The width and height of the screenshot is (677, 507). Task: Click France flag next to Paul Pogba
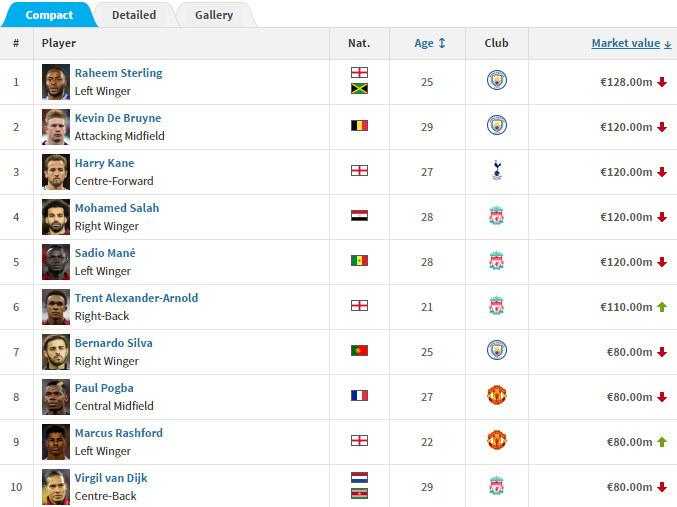click(x=359, y=396)
